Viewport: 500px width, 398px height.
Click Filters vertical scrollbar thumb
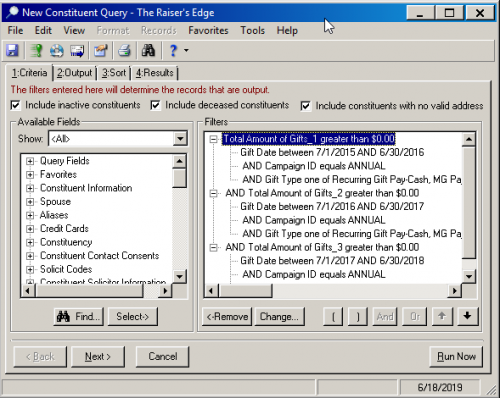pyautogui.click(x=469, y=202)
